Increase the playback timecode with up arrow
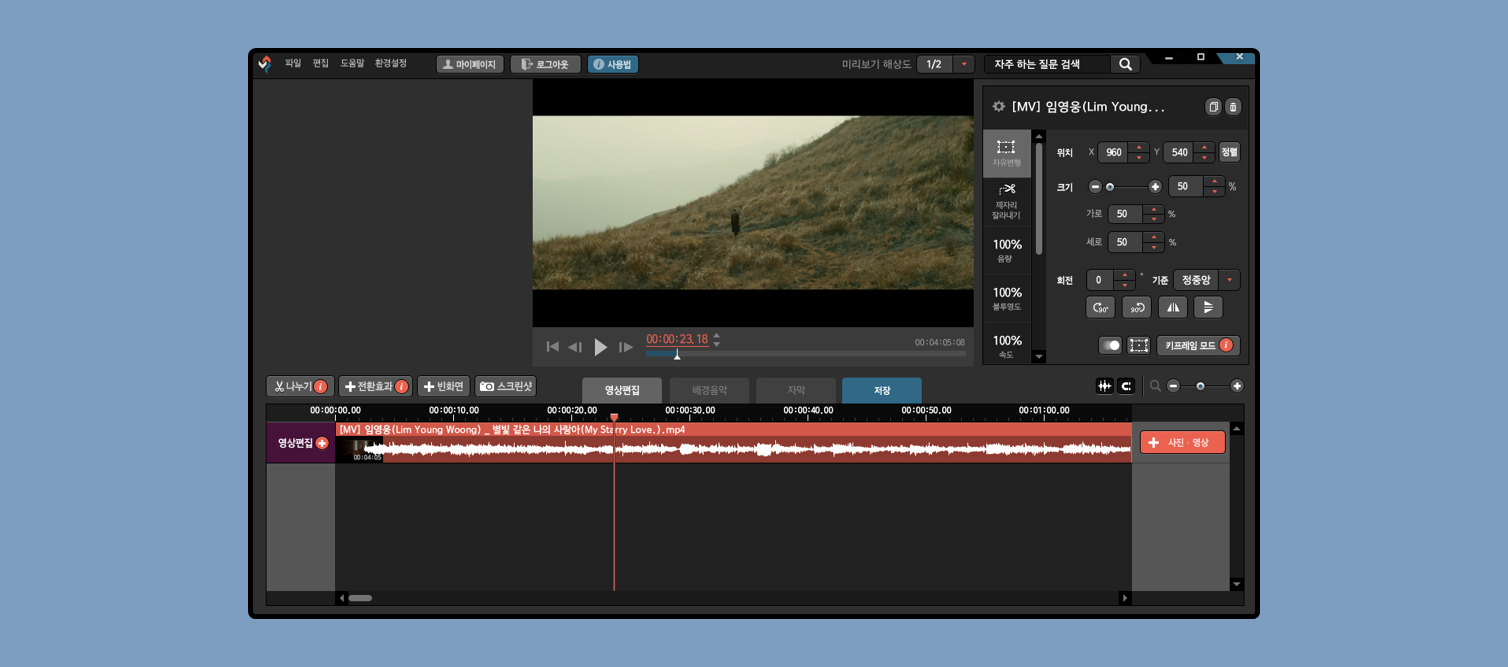1508x667 pixels. pos(716,336)
